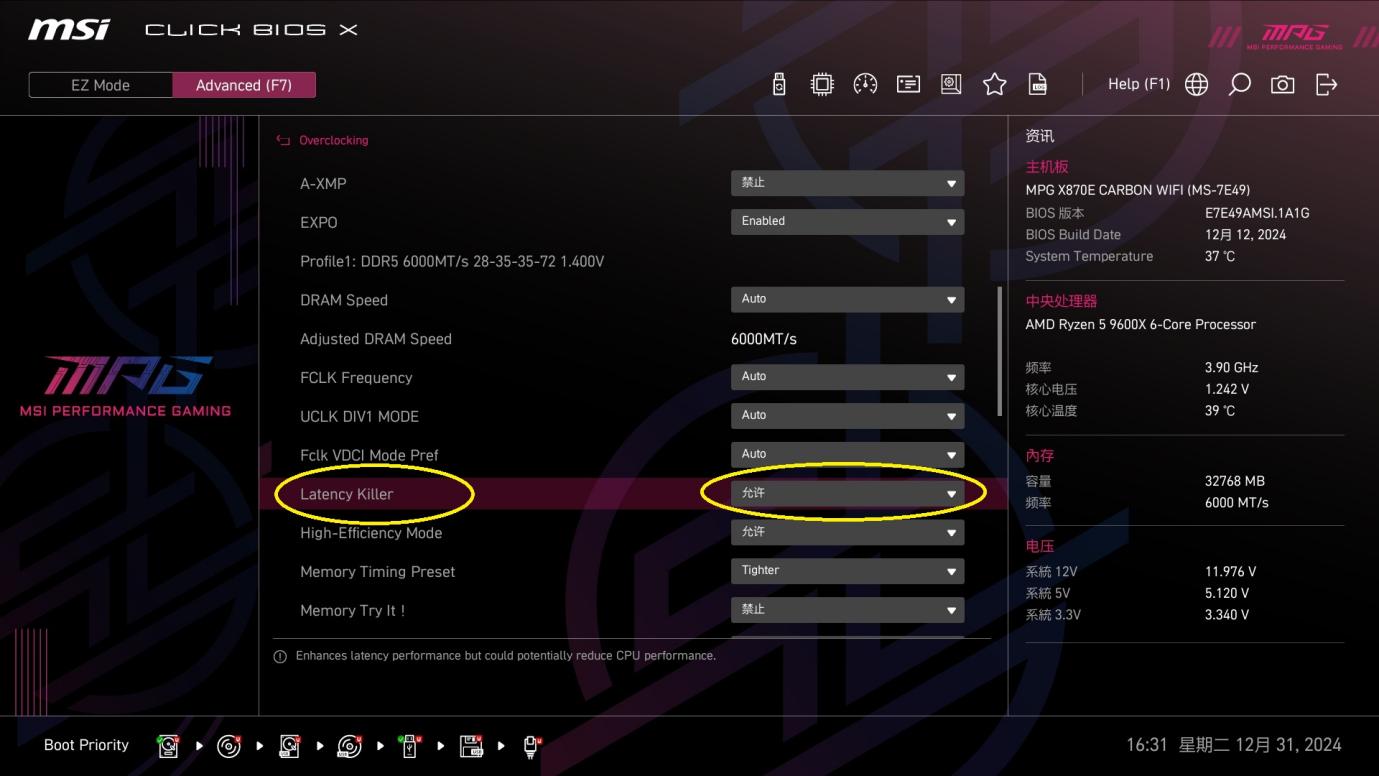
Task: Click the 12月 31, 2024 date
Action: coord(1287,745)
